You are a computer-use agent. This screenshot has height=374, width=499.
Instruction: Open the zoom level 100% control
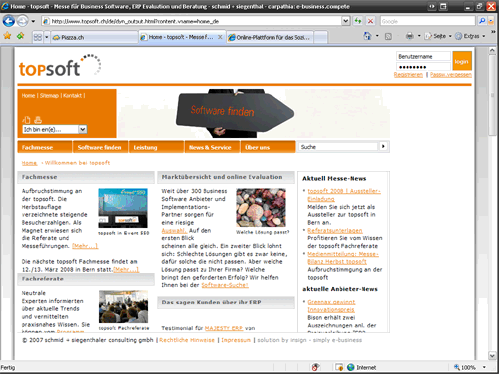coord(469,367)
